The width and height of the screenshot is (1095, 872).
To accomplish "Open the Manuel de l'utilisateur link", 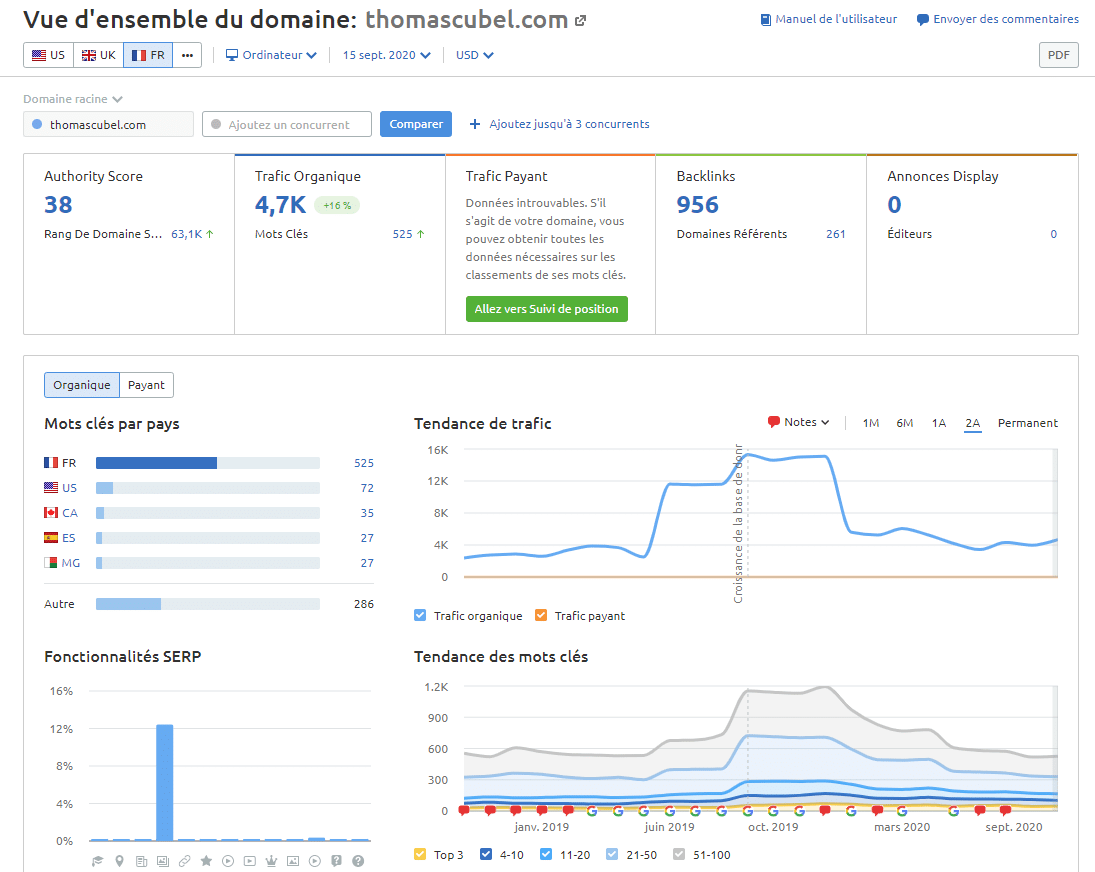I will tap(836, 20).
